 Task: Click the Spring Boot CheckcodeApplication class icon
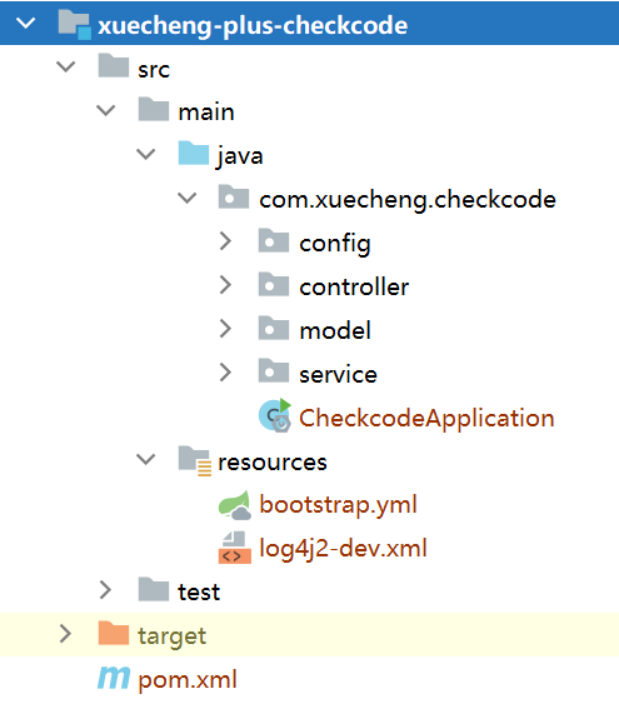click(x=274, y=417)
